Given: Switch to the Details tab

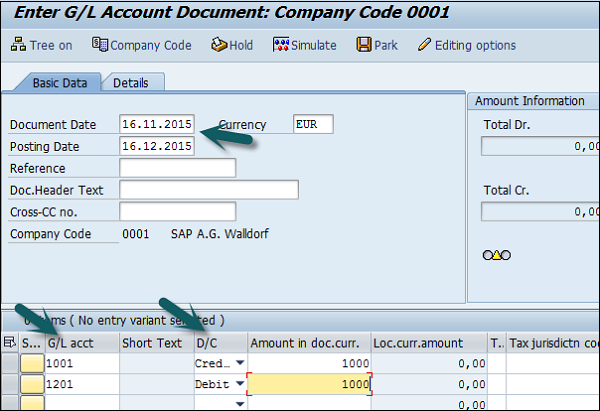Looking at the screenshot, I should [131, 83].
